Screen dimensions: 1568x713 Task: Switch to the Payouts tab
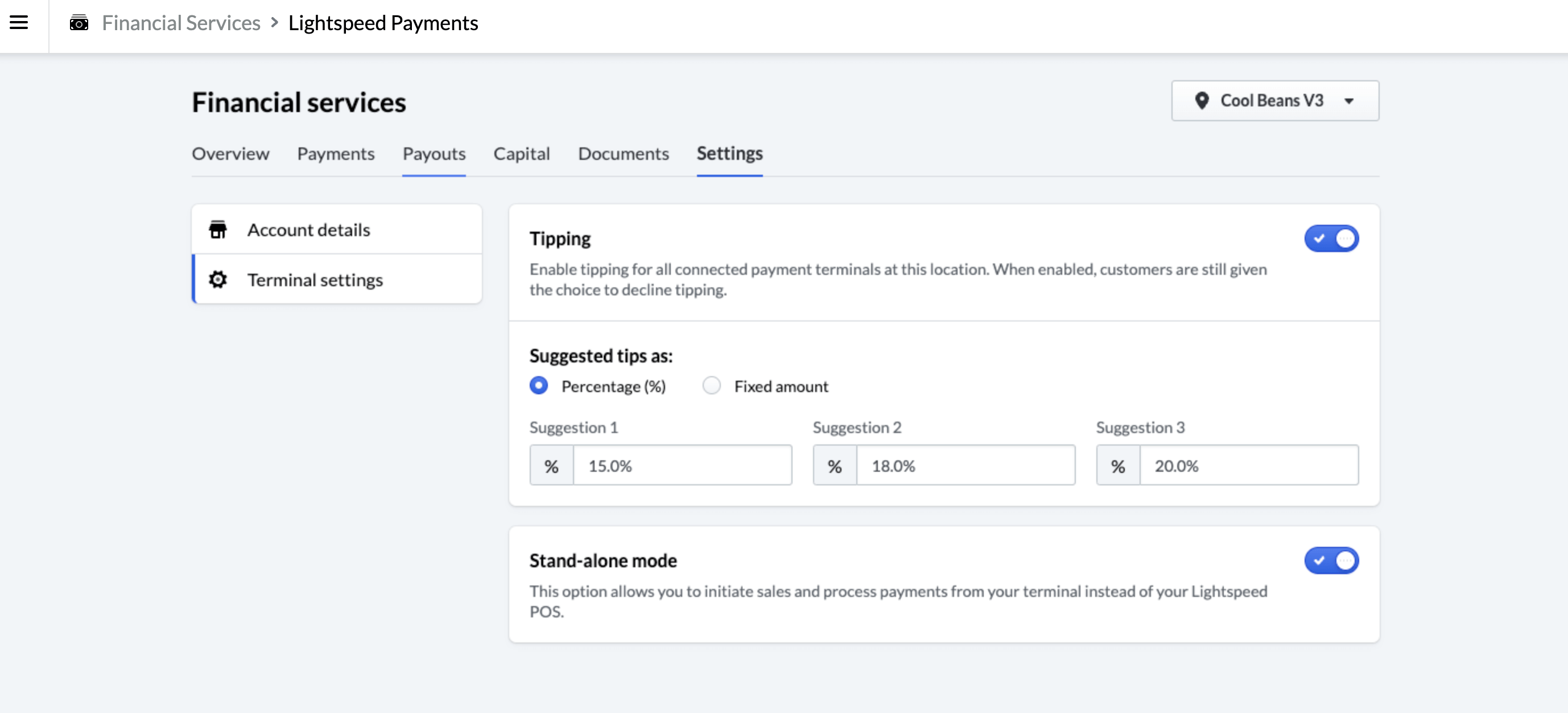coord(434,154)
